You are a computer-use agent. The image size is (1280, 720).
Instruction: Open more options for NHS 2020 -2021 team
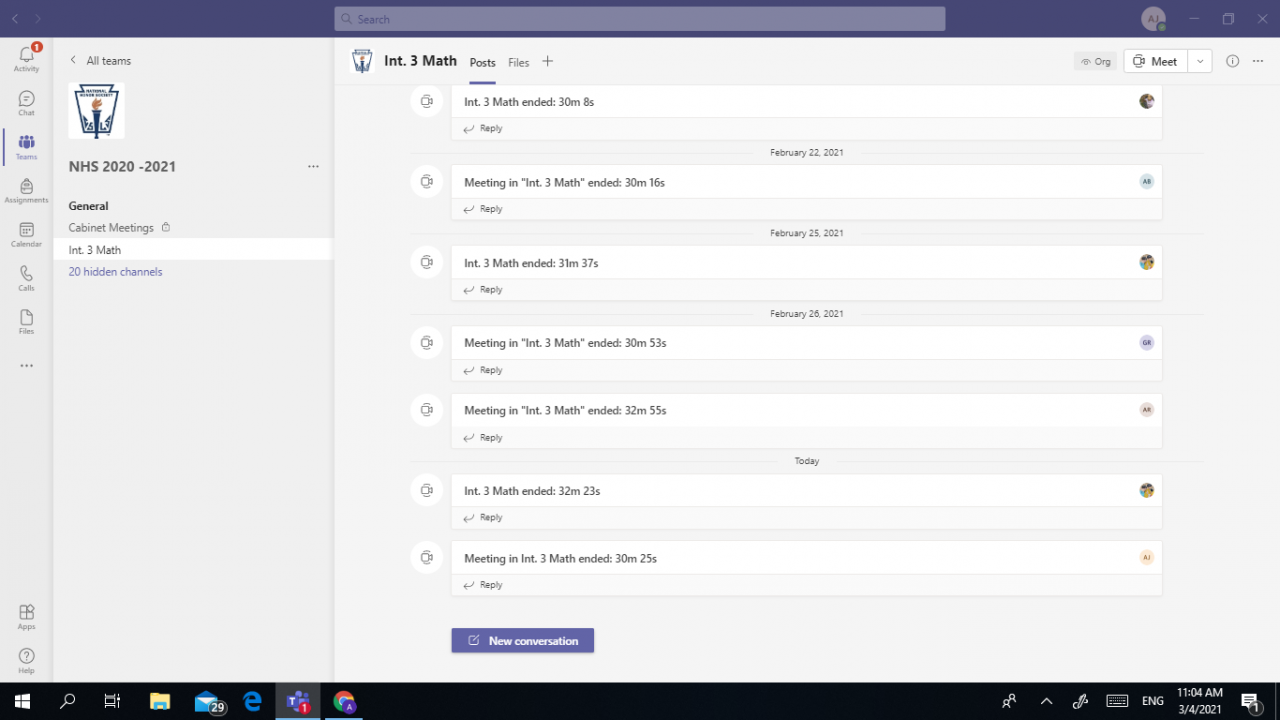coord(313,167)
